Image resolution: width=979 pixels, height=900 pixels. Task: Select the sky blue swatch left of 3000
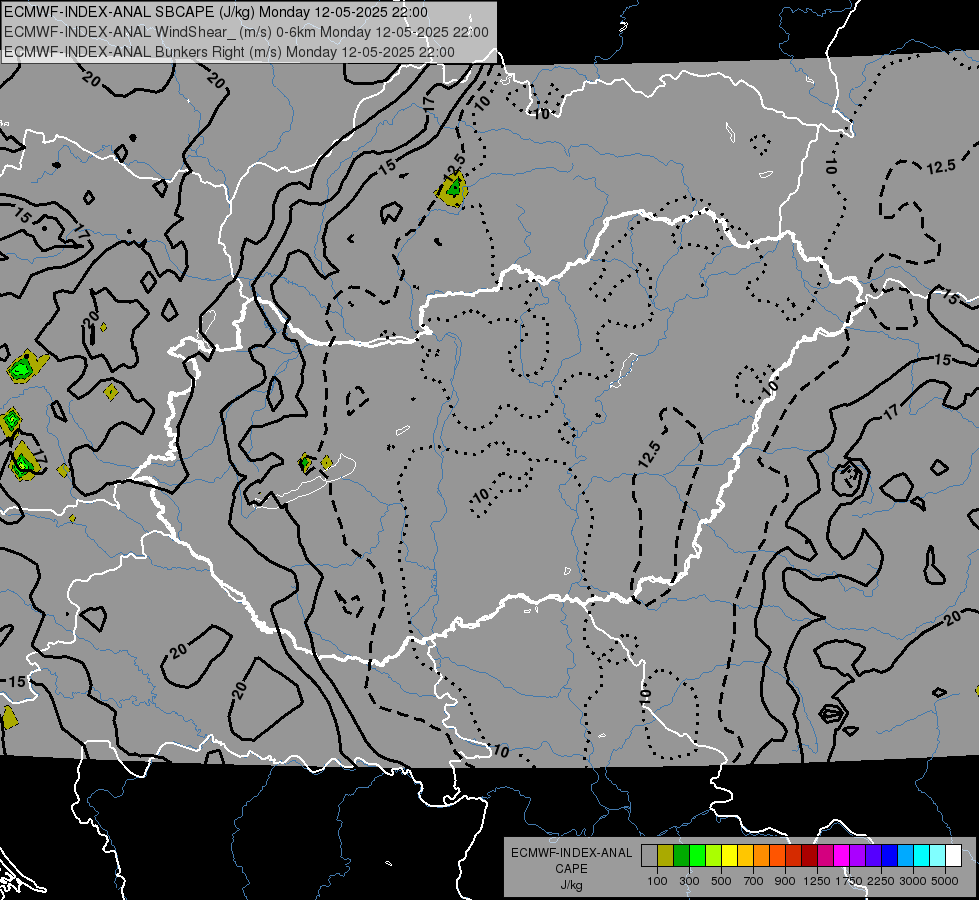pos(906,855)
